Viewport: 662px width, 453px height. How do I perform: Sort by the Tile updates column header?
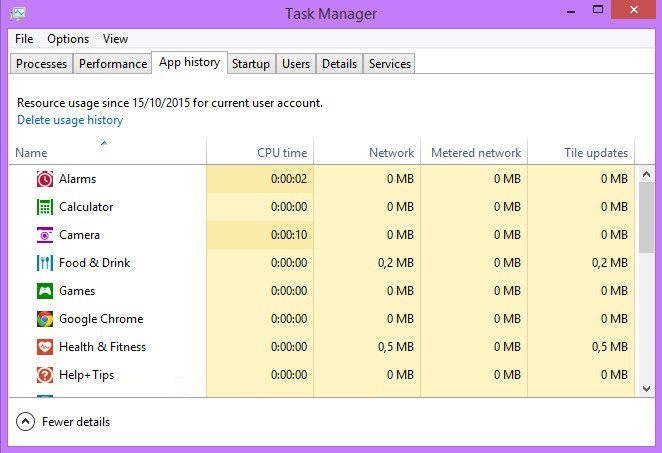581,151
